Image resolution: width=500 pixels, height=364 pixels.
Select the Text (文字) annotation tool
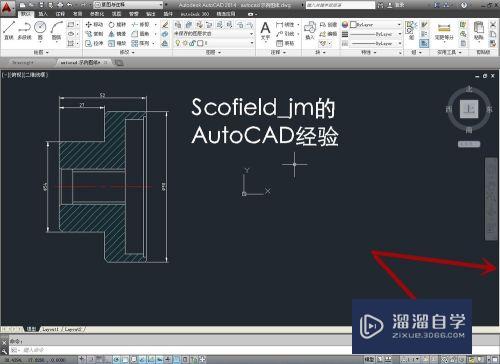[265, 31]
